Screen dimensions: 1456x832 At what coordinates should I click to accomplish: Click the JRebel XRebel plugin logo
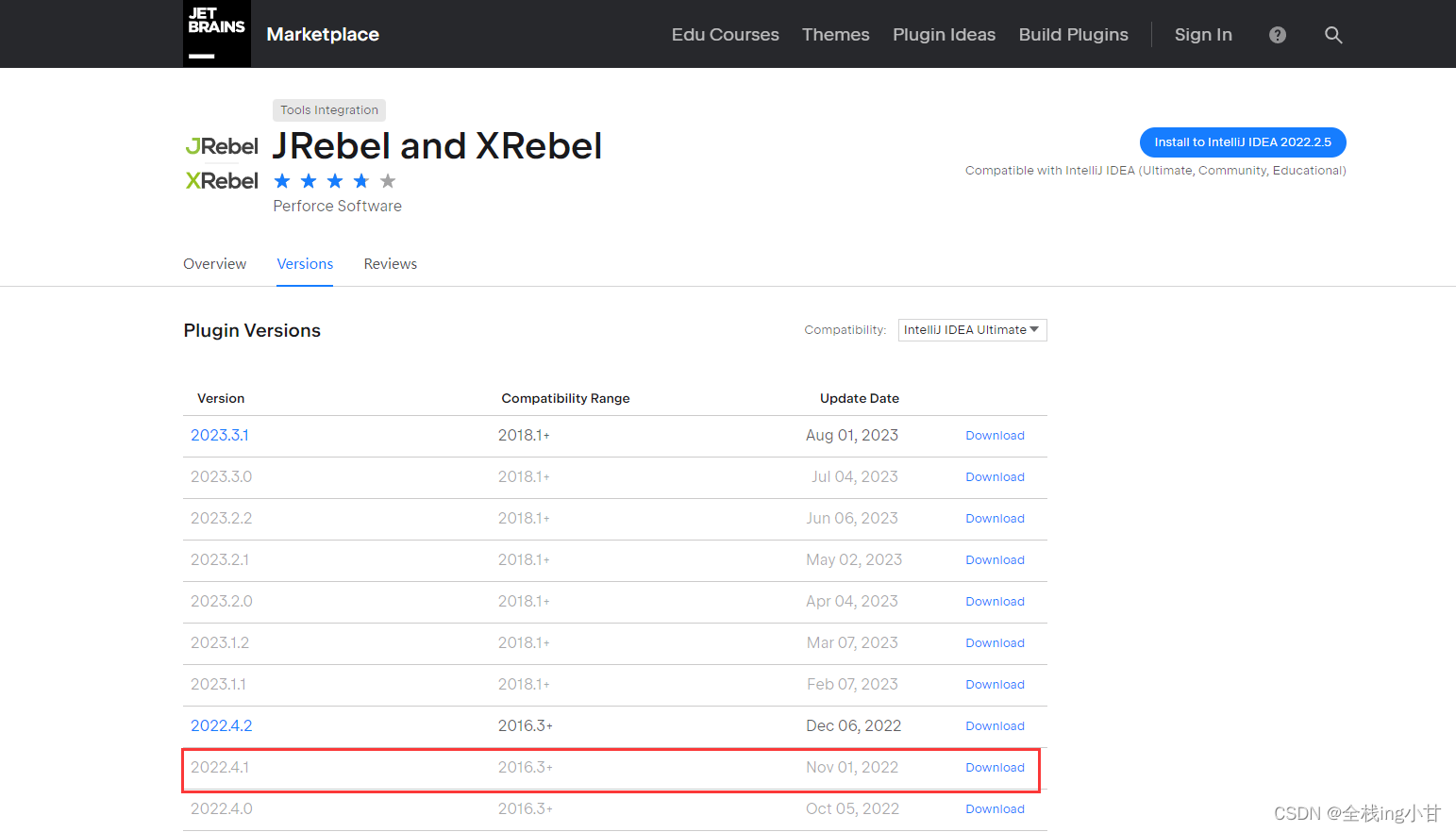pyautogui.click(x=222, y=163)
